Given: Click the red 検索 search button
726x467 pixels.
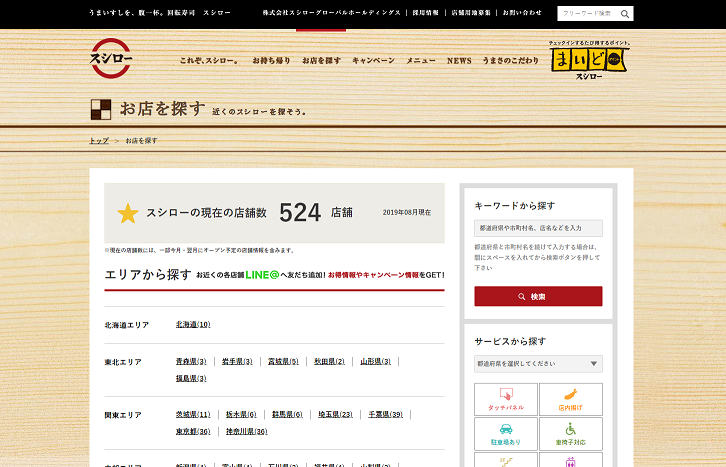Looking at the screenshot, I should 538,296.
